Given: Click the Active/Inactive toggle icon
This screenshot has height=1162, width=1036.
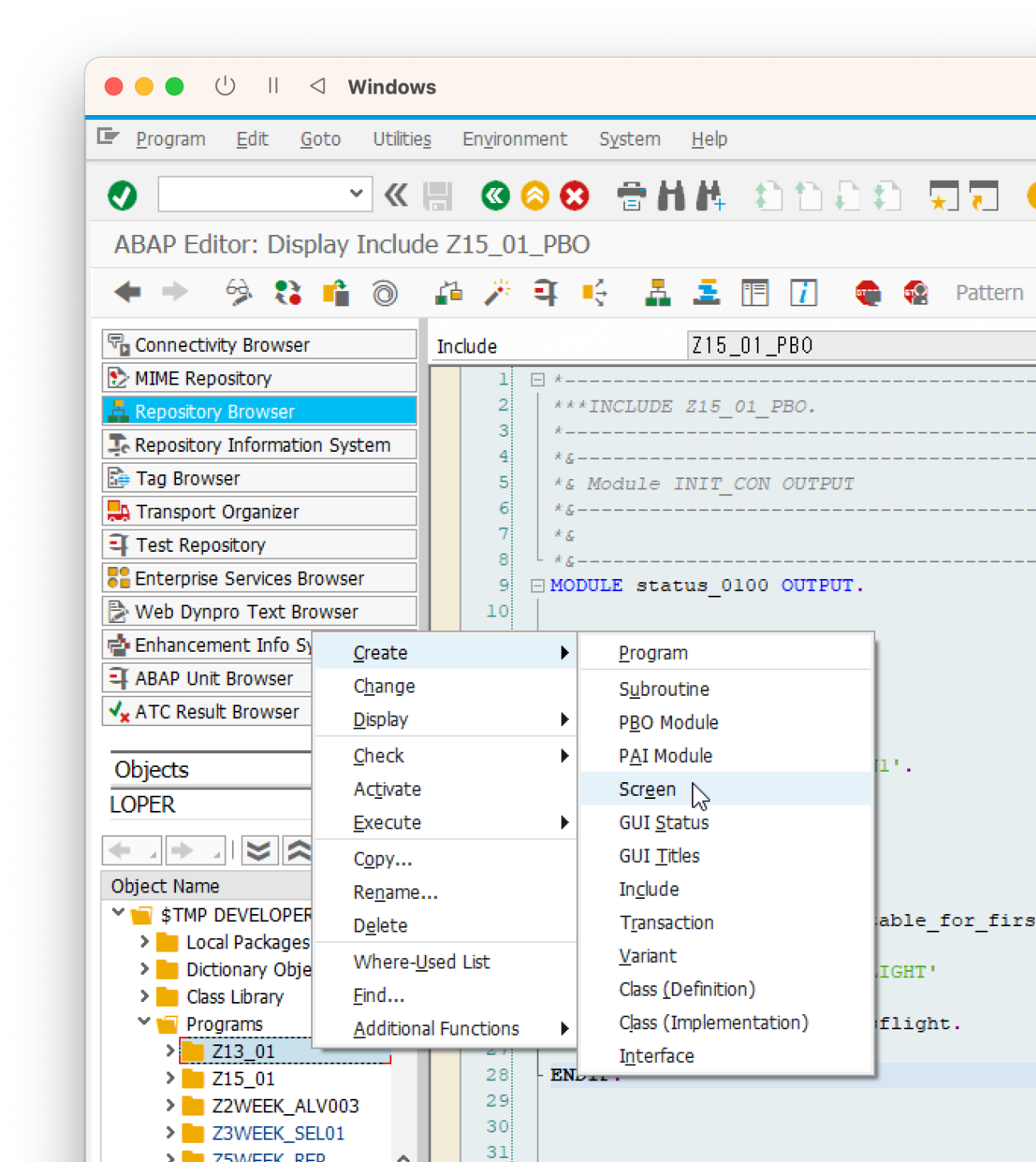Looking at the screenshot, I should [x=288, y=293].
